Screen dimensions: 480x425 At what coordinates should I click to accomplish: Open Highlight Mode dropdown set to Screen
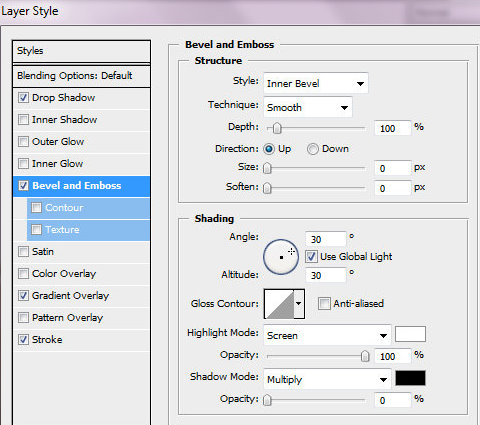327,335
